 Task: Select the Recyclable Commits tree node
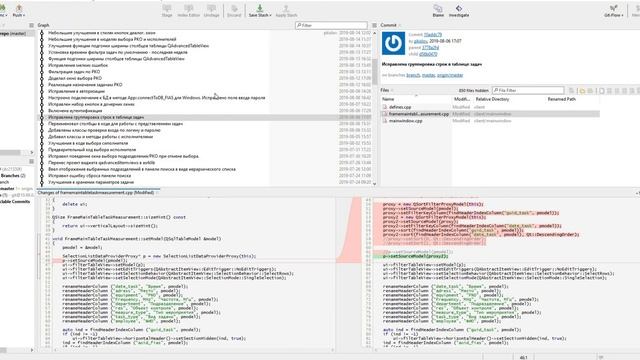coord(15,202)
